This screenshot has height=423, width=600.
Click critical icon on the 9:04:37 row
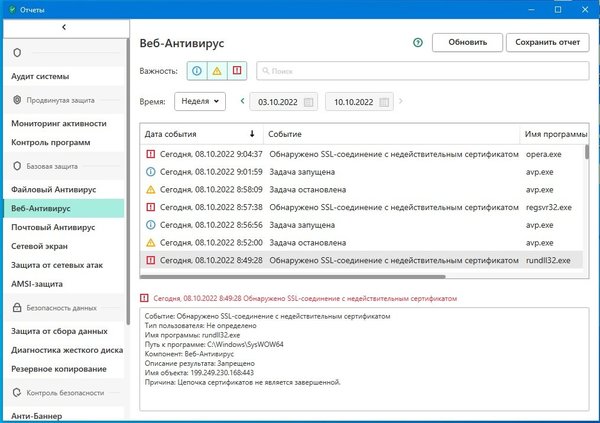pyautogui.click(x=151, y=154)
